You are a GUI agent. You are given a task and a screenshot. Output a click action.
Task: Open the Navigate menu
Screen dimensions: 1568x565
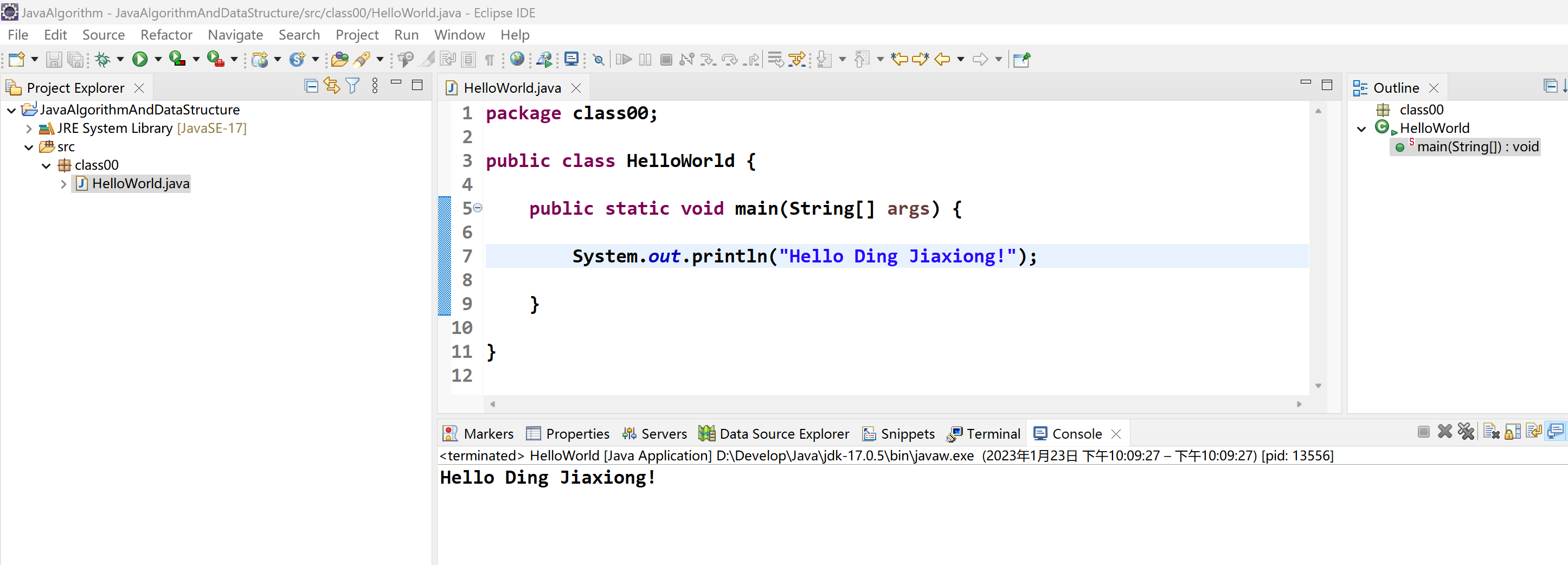(235, 35)
